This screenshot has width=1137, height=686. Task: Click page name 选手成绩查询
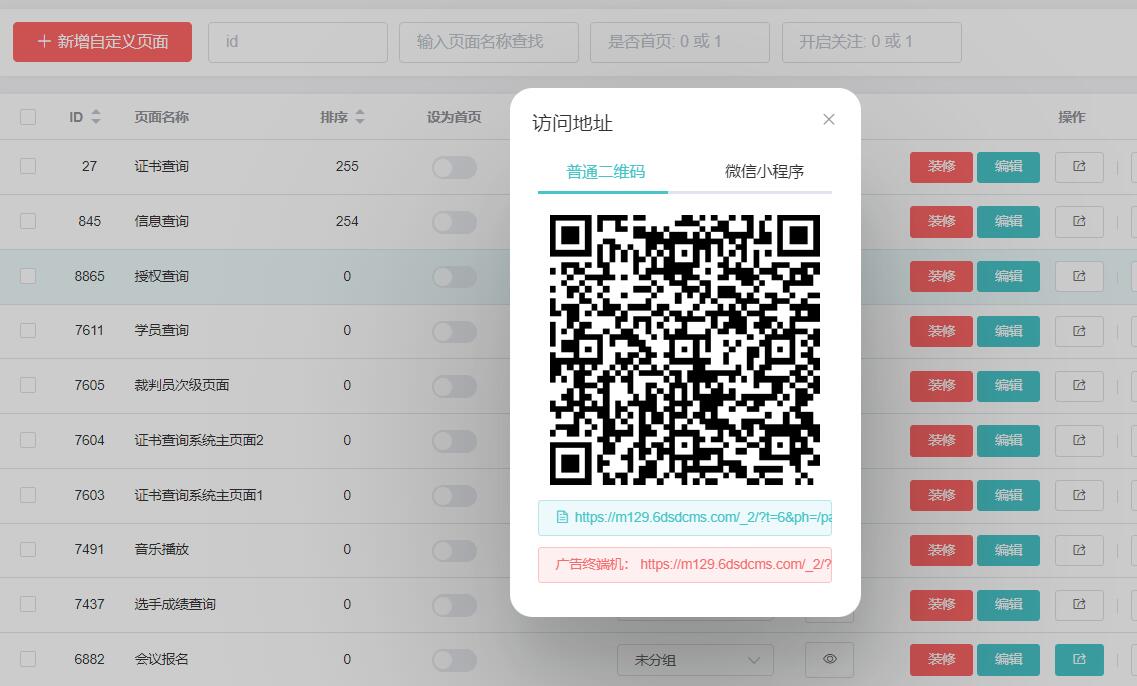pos(175,604)
